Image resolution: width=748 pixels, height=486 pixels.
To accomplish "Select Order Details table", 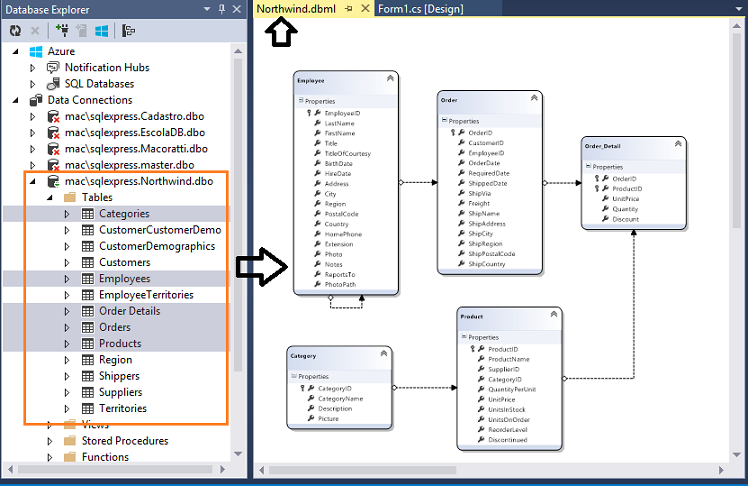I will (130, 311).
